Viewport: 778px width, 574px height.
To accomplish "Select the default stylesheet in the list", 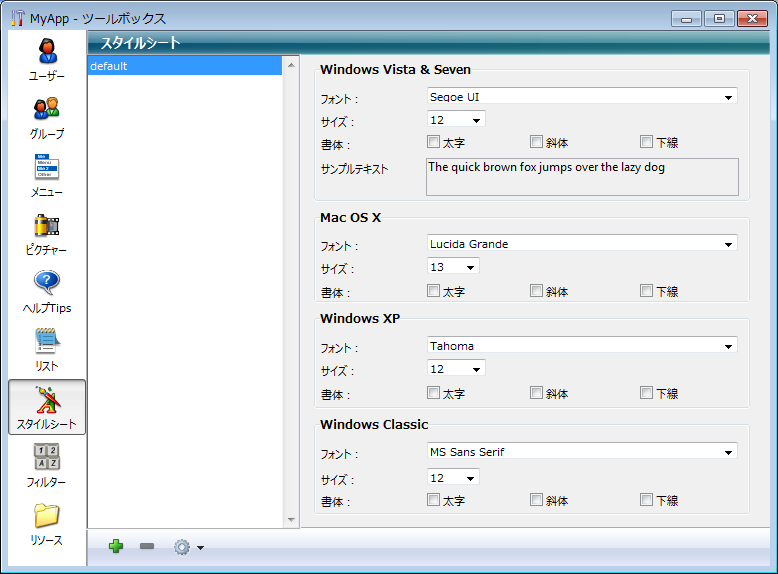I will pos(185,66).
